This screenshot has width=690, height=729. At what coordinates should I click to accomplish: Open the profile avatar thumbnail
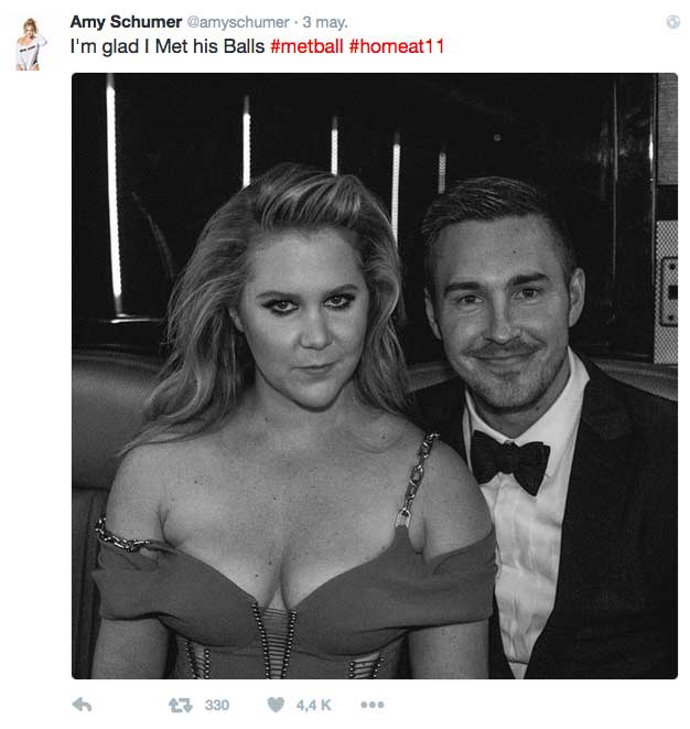[x=31, y=43]
